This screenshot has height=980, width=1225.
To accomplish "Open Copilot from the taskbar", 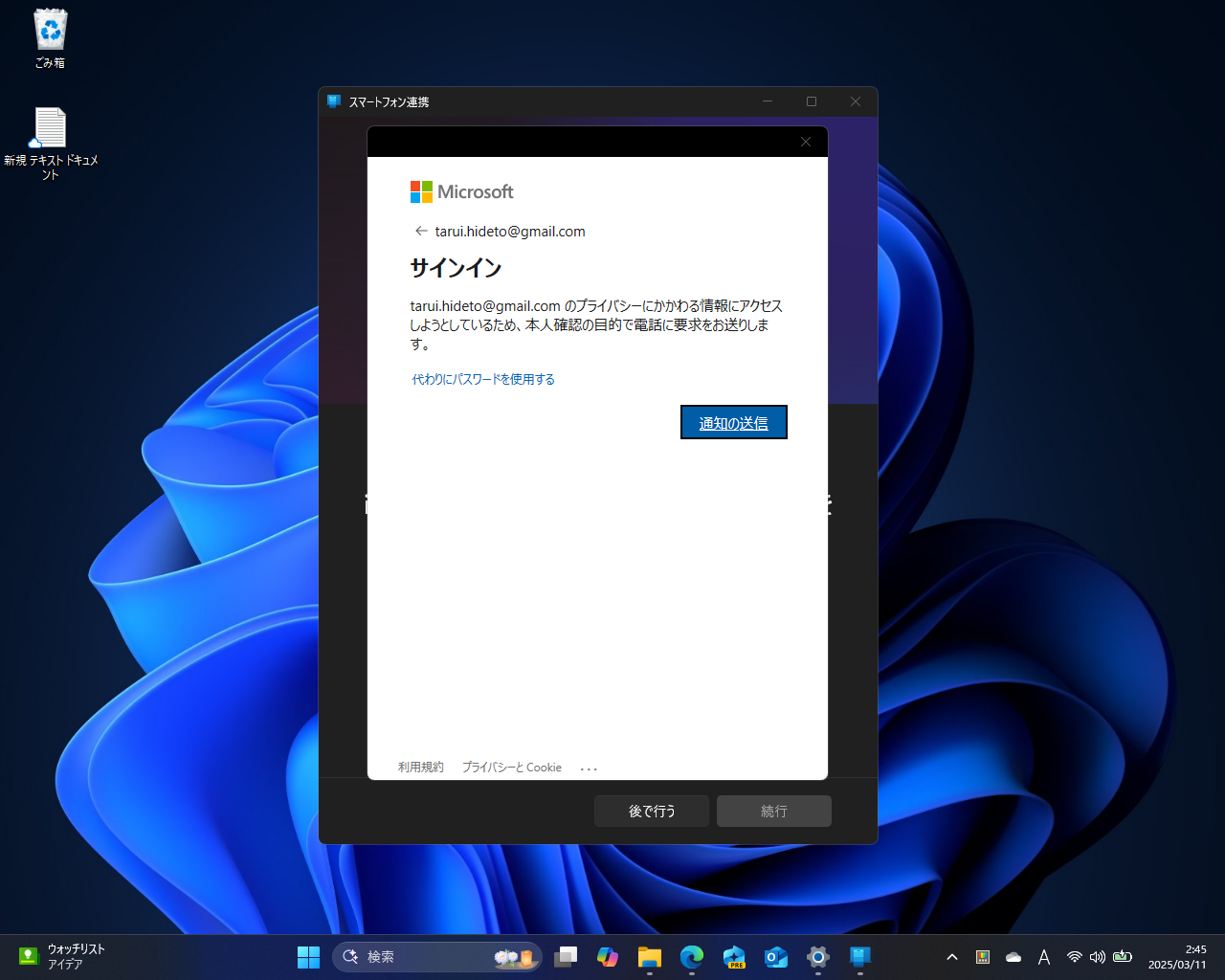I will (608, 956).
